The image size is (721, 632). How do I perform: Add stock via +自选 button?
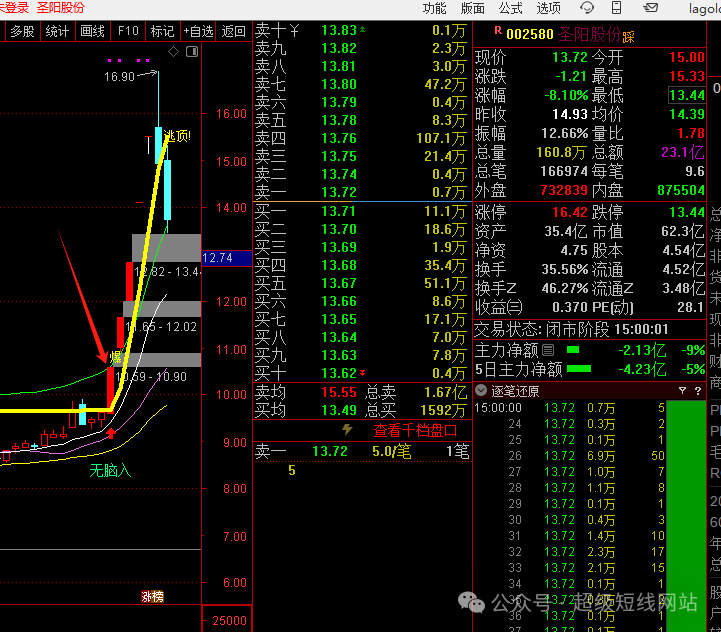tap(198, 31)
